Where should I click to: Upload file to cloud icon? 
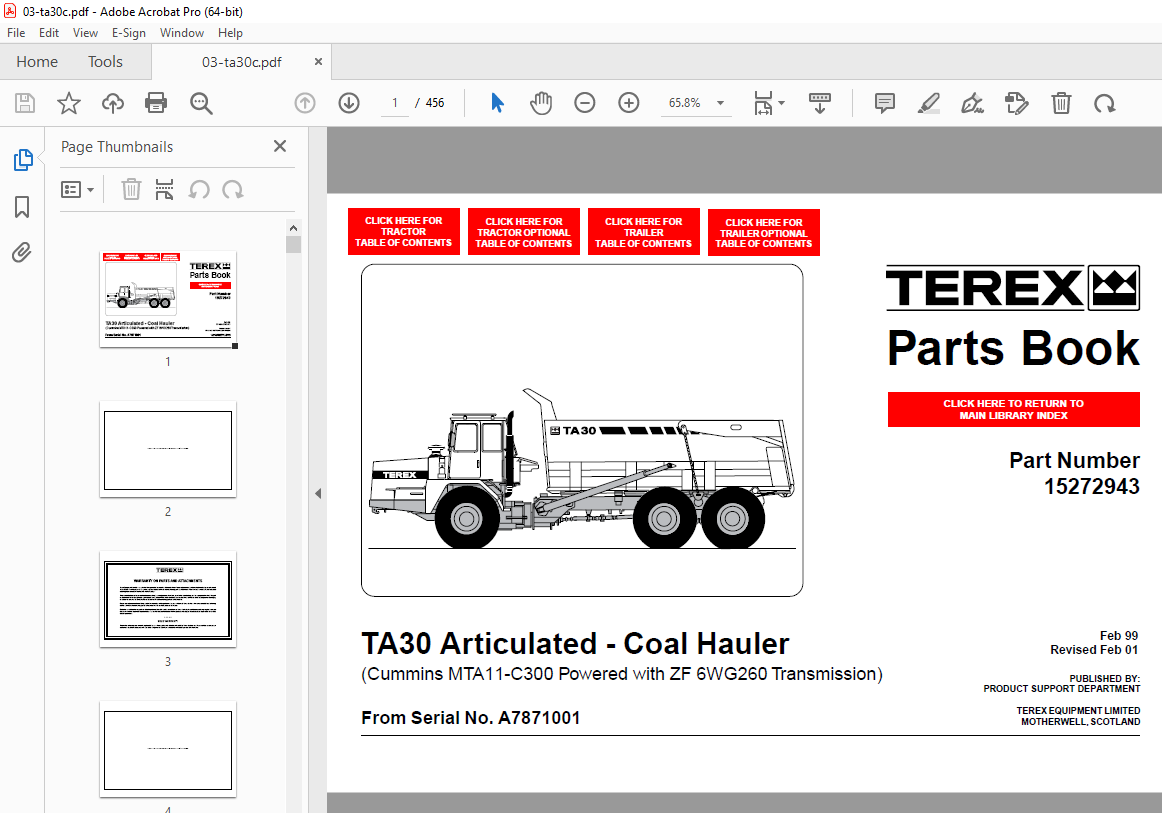click(x=113, y=103)
